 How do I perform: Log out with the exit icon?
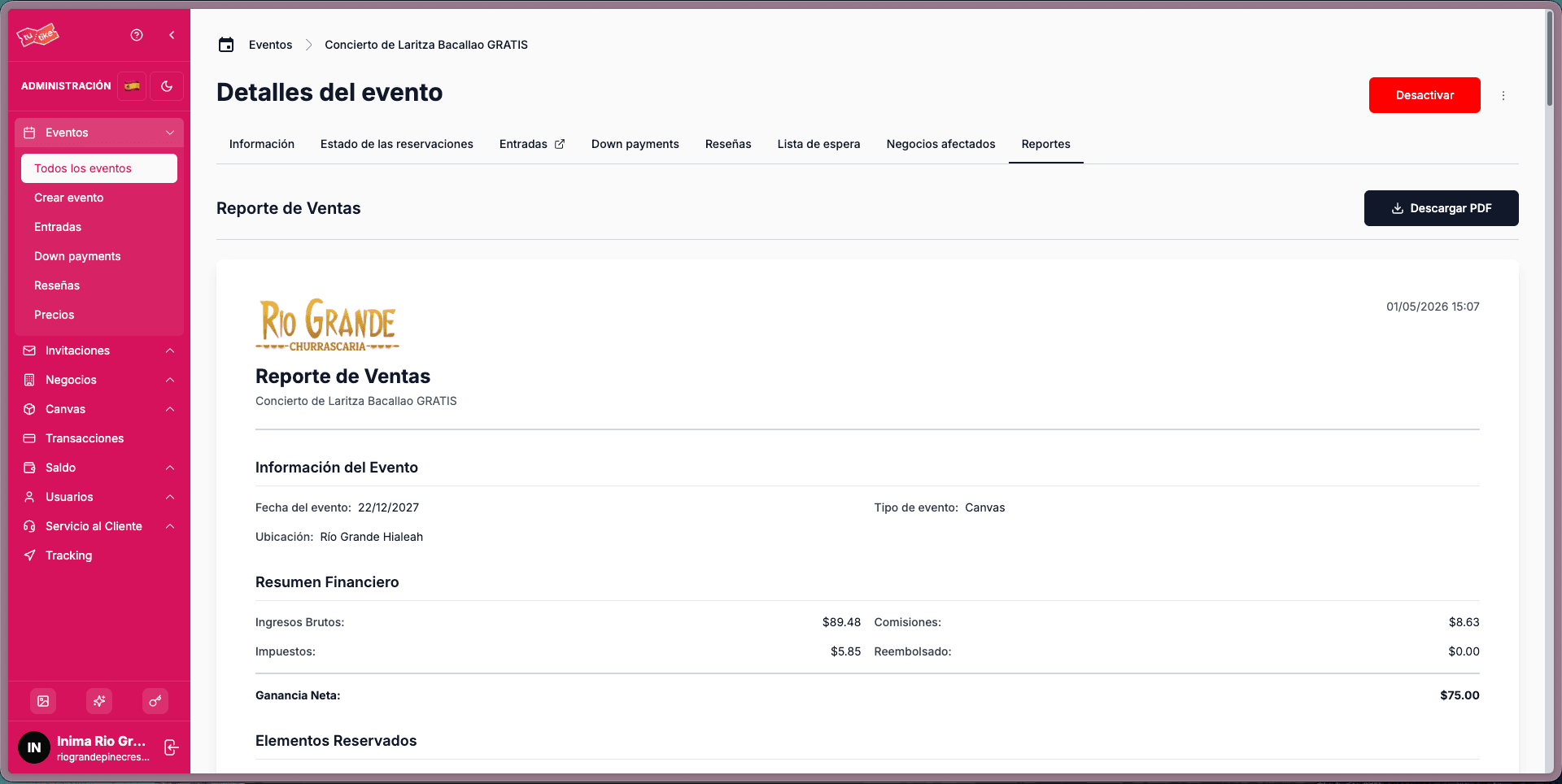pos(171,747)
